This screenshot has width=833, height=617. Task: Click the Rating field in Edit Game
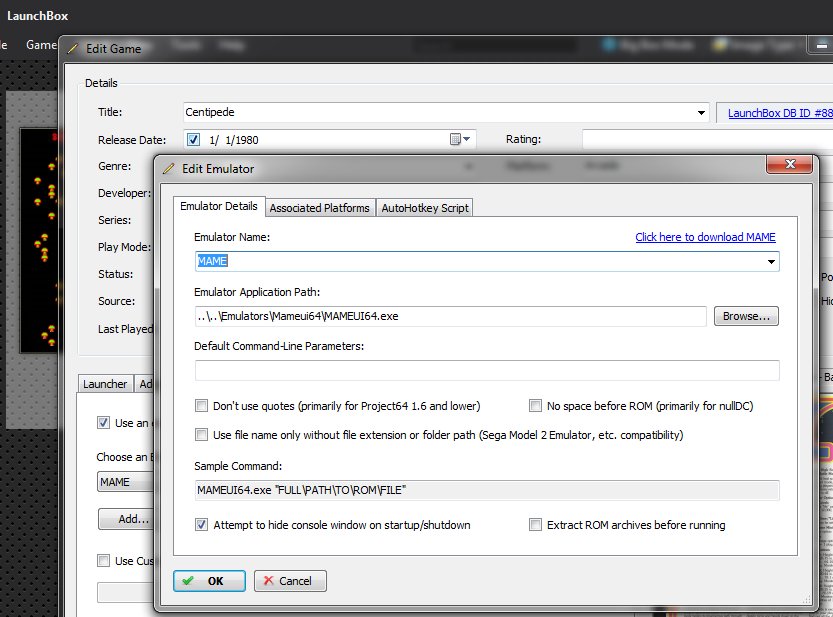[x=708, y=139]
